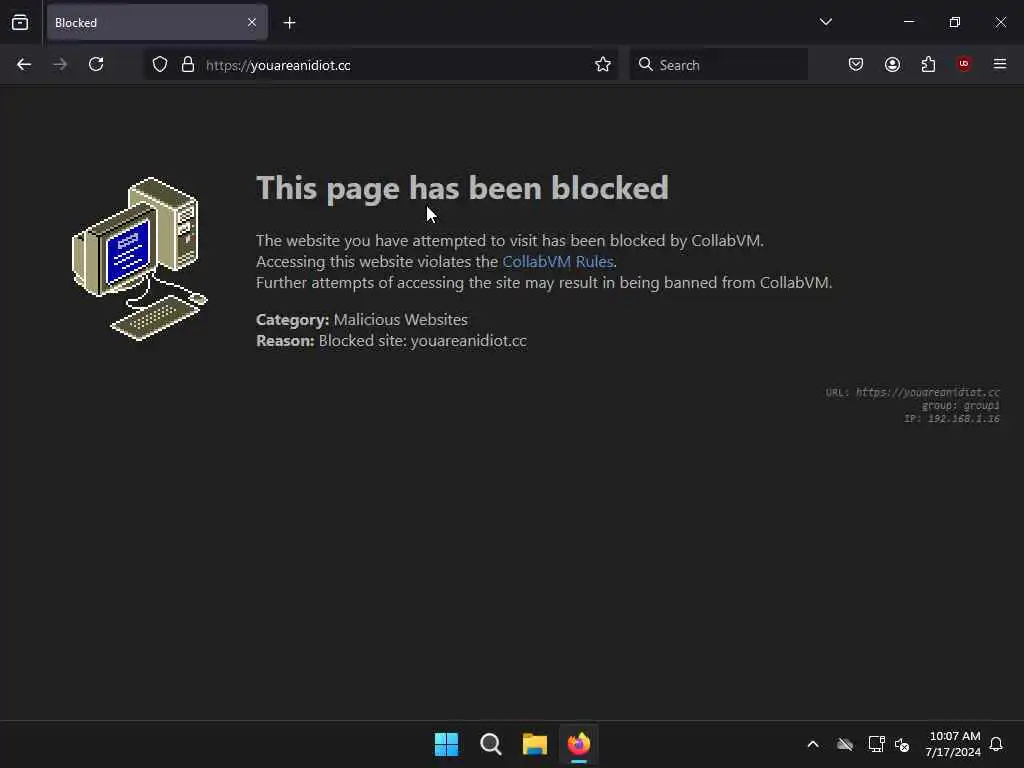The image size is (1024, 768).
Task: Click the IP 192.168.1.16 line
Action: click(x=952, y=419)
